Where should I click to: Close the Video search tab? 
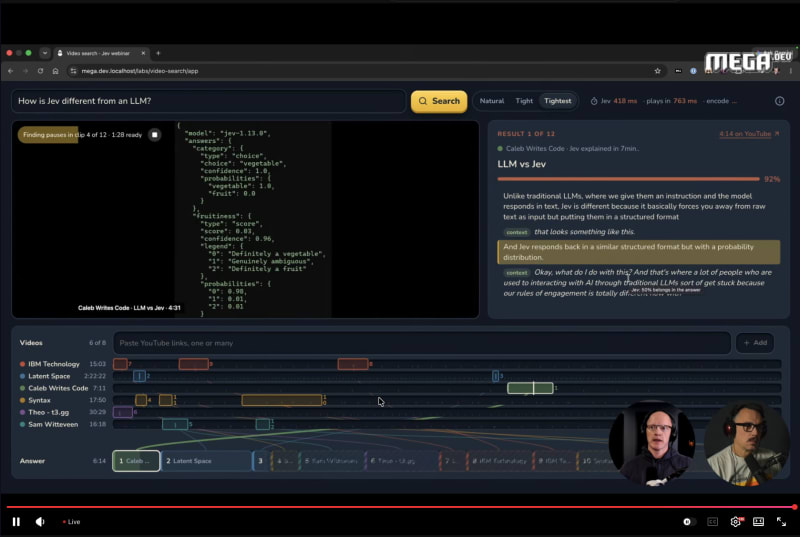[143, 53]
